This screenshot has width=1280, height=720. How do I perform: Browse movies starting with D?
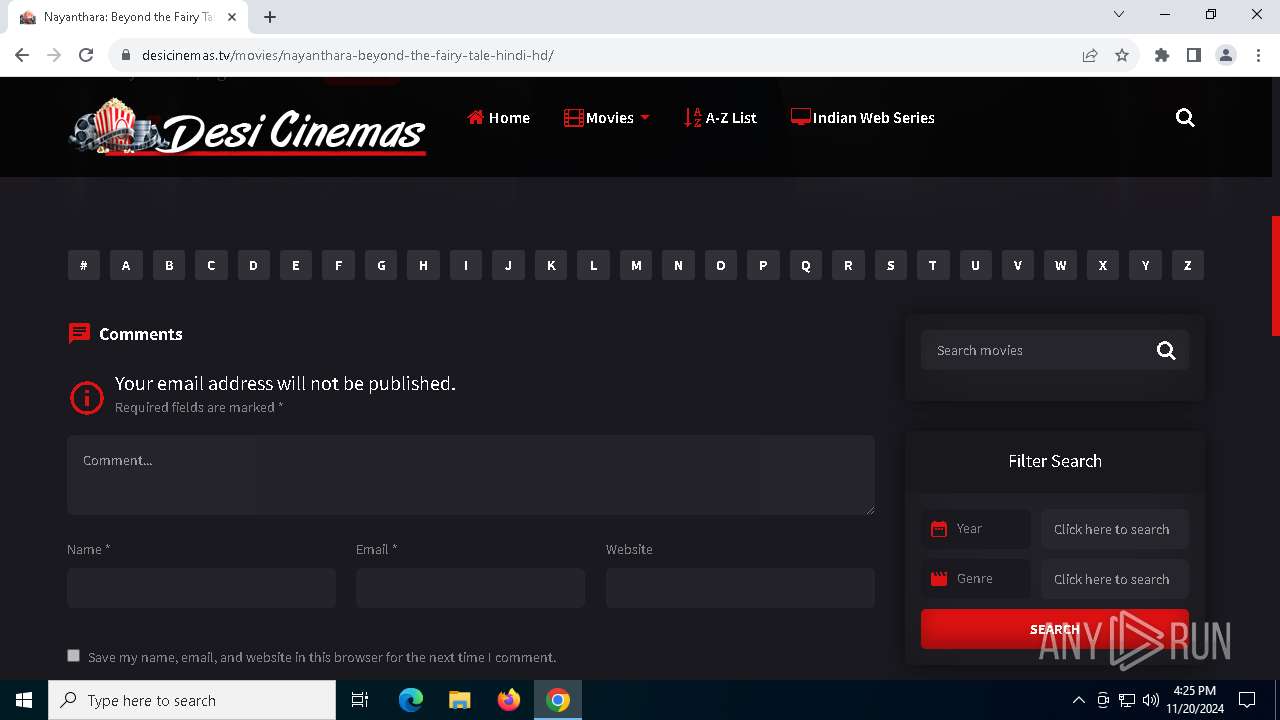pyautogui.click(x=253, y=265)
